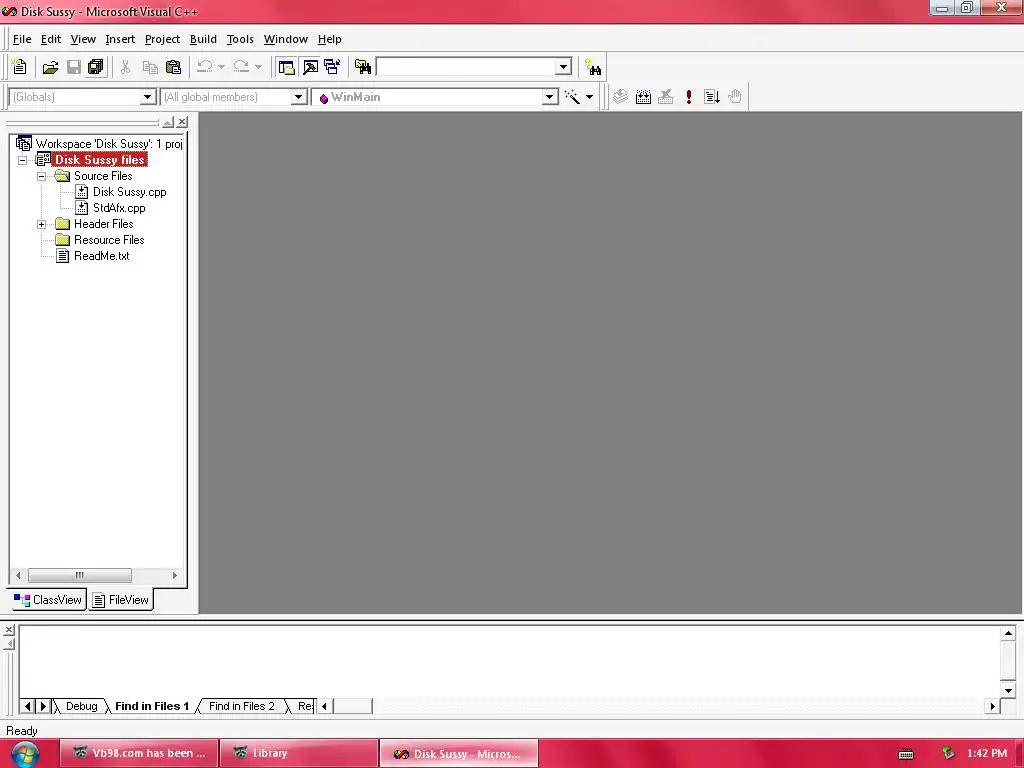
Task: Click the Paste clipboard icon
Action: click(174, 67)
